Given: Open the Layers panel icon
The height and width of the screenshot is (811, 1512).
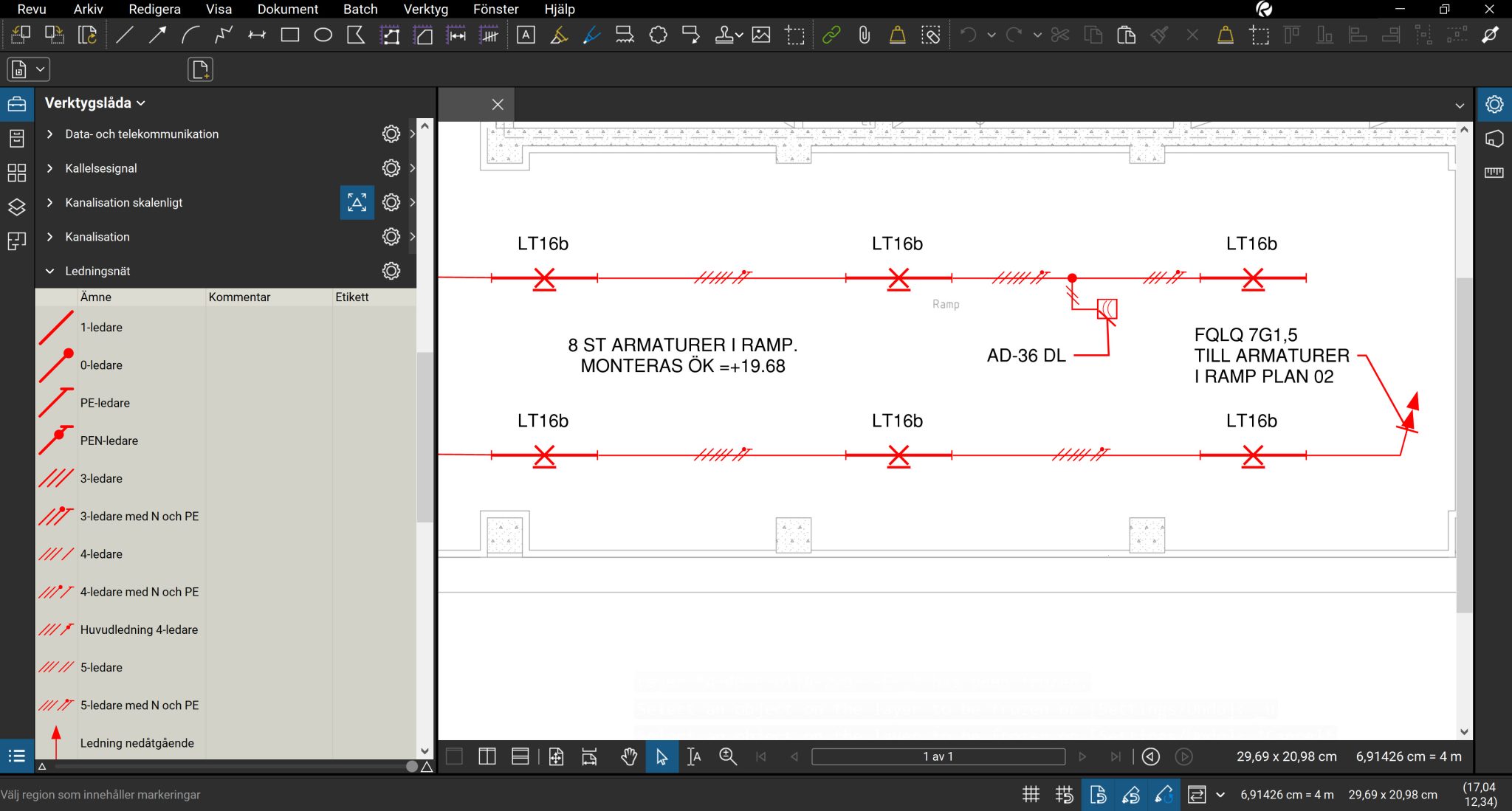Looking at the screenshot, I should (16, 207).
